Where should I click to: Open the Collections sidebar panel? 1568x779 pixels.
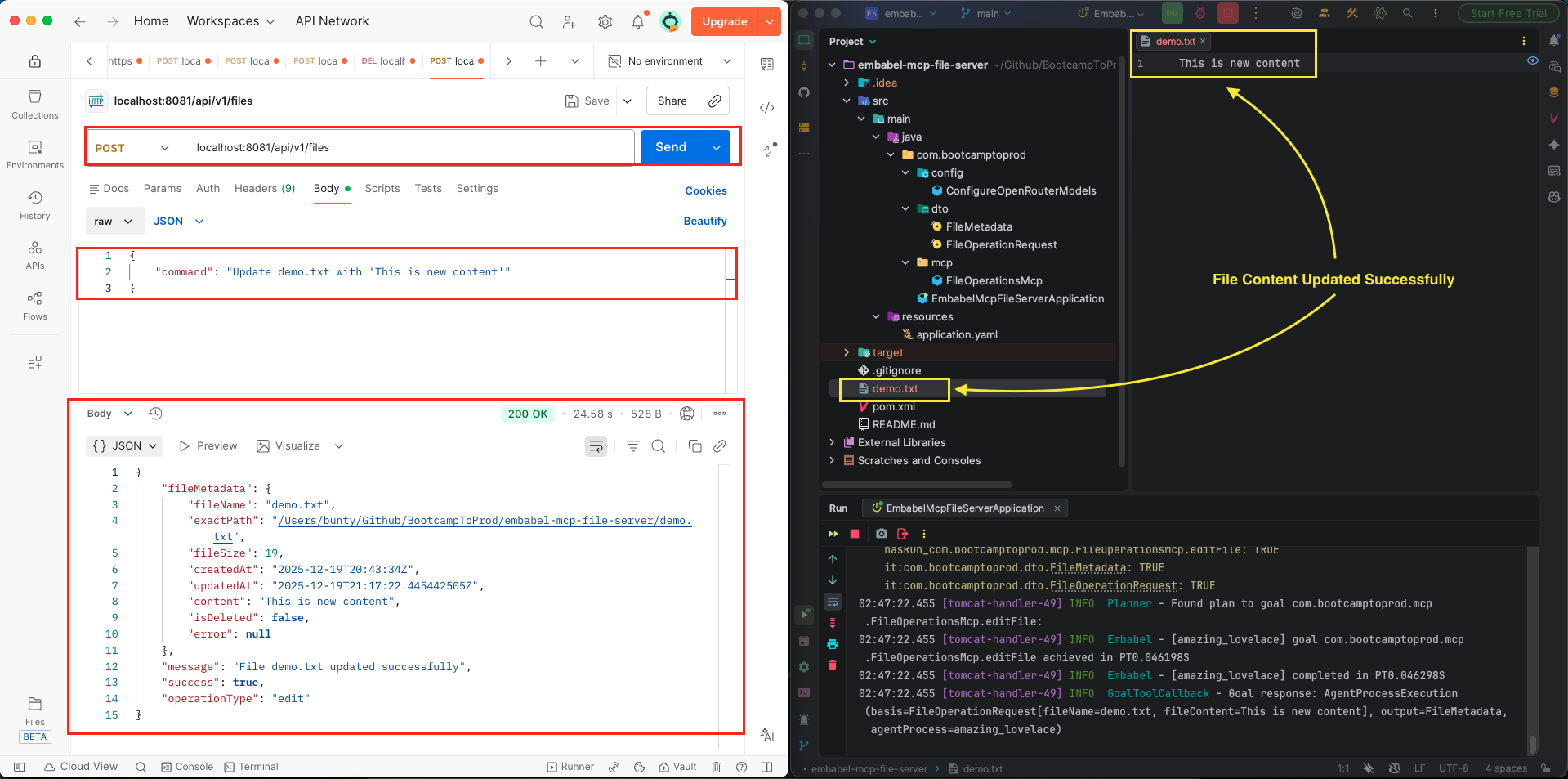35,105
